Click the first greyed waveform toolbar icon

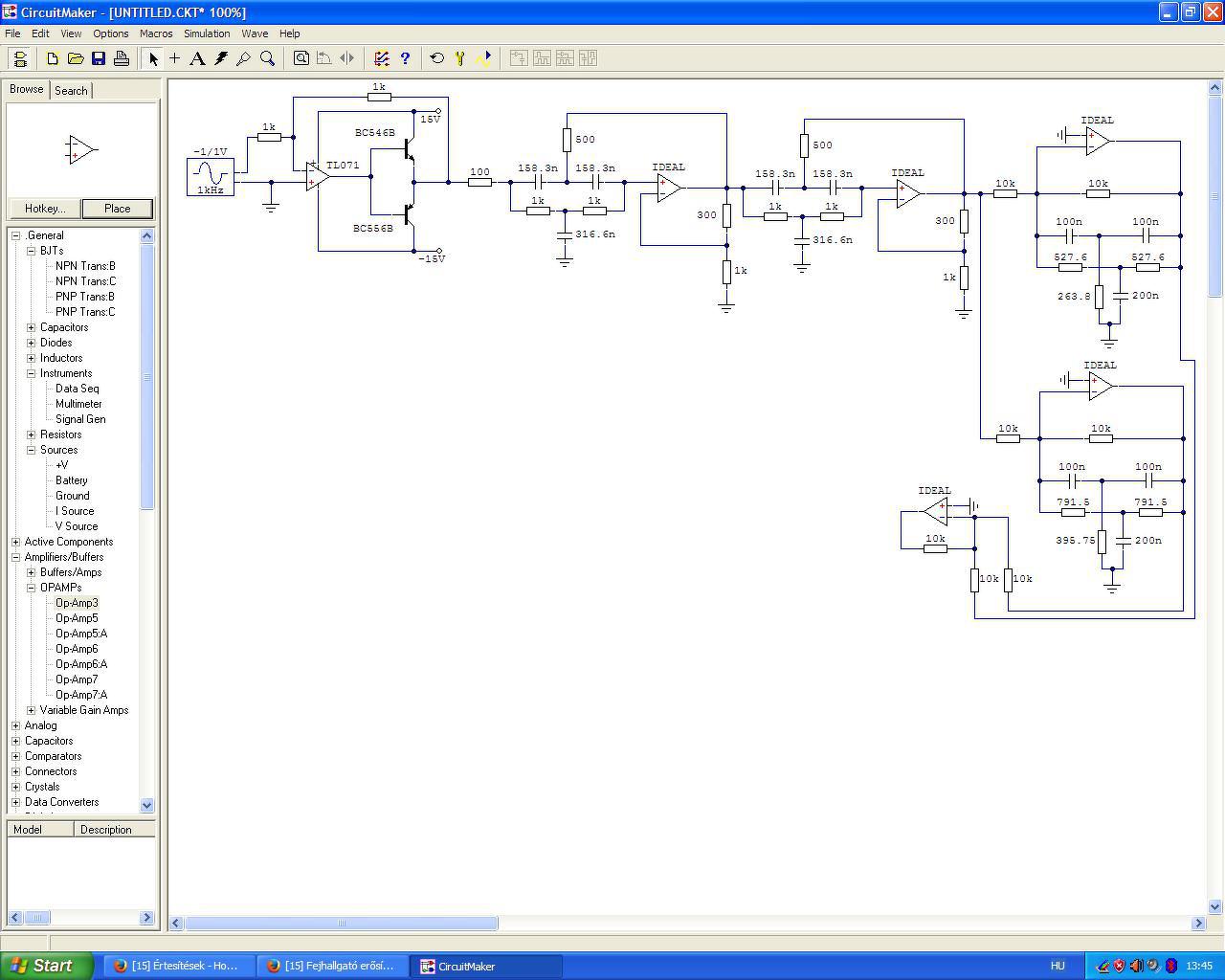(x=518, y=58)
